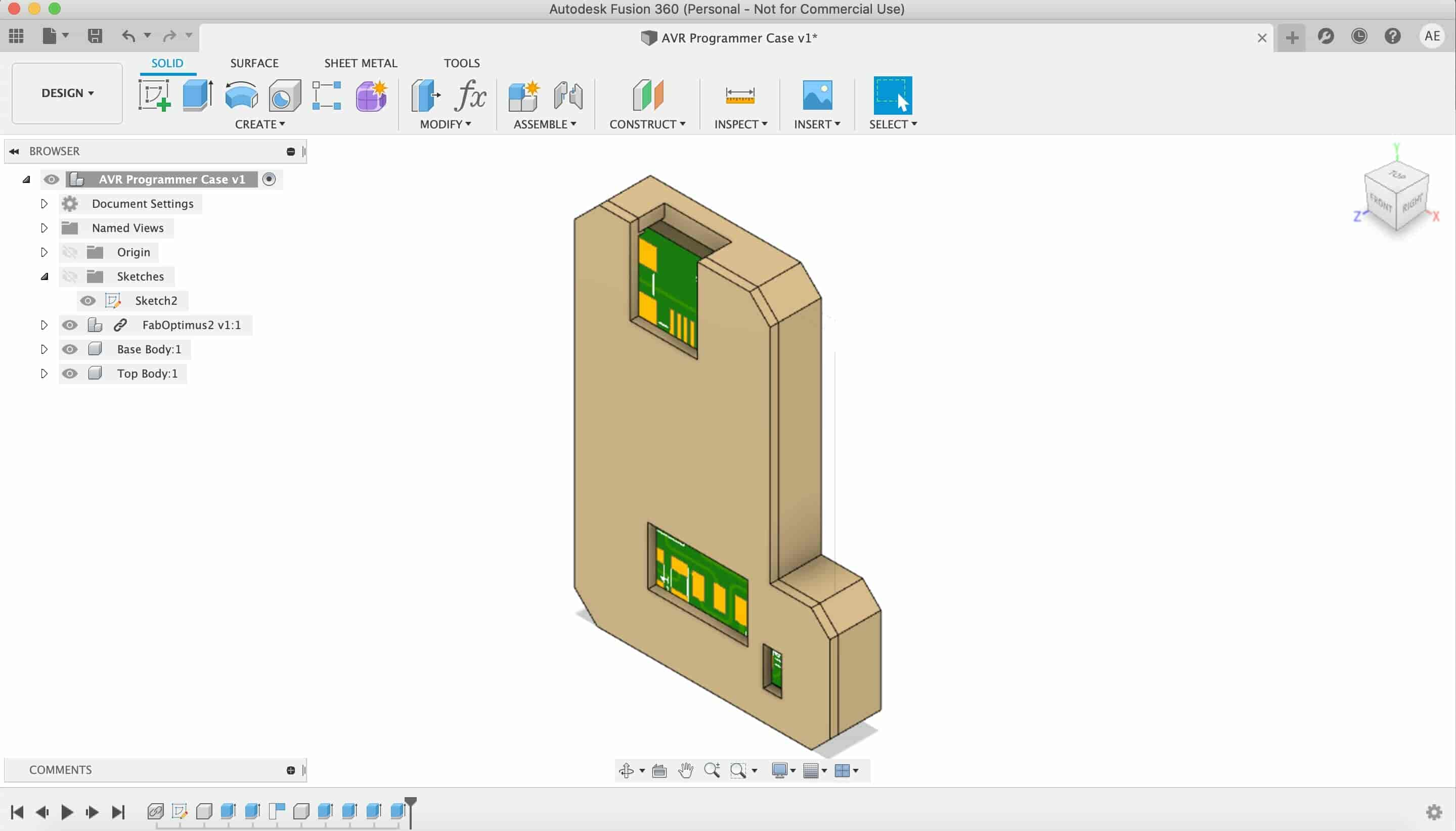
Task: Open the Orbit navigation tool
Action: 627,770
